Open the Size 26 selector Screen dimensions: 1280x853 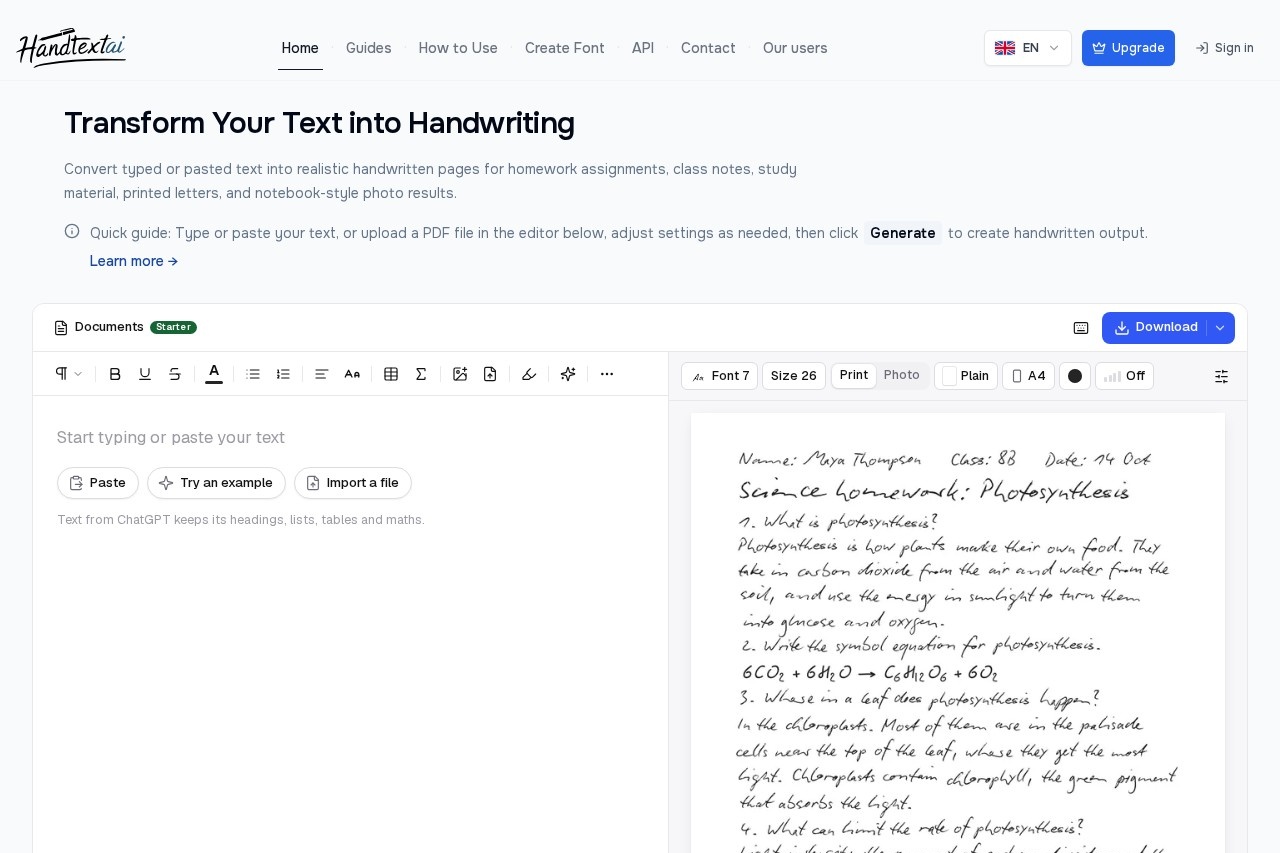coord(794,376)
